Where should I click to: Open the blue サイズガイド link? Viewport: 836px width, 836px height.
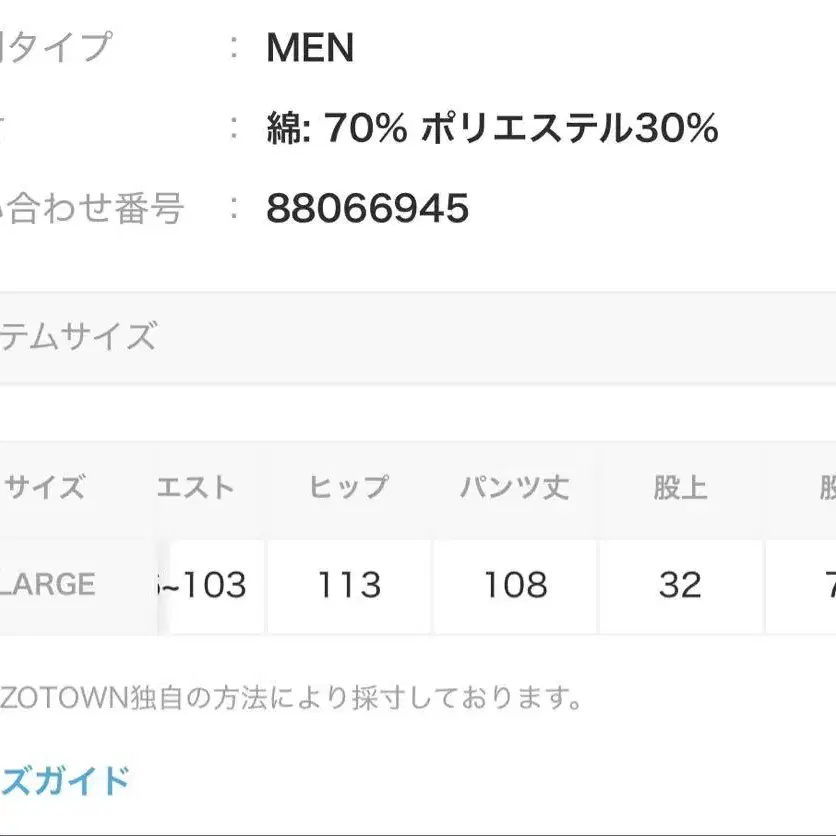point(65,779)
